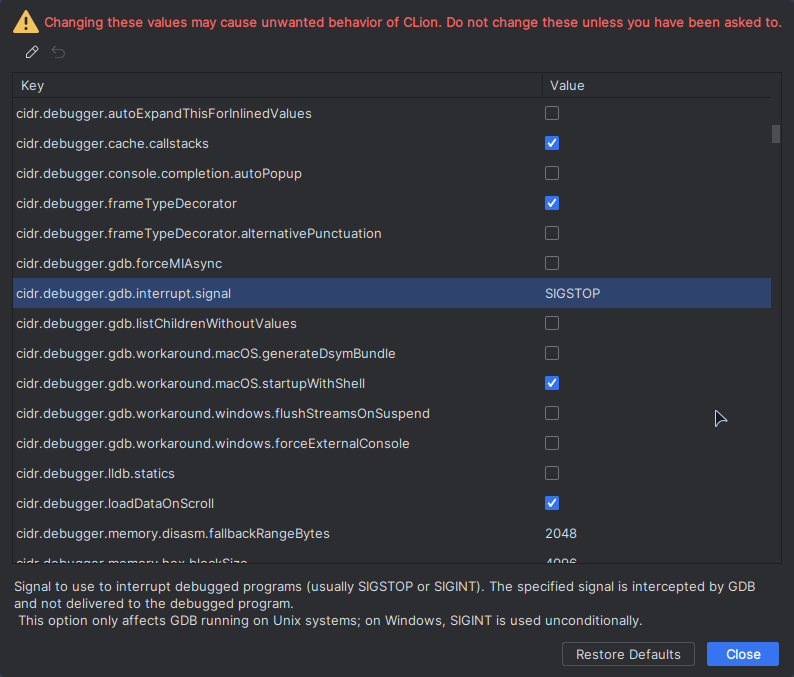
Task: Sort by the Key column header
Action: [x=276, y=86]
